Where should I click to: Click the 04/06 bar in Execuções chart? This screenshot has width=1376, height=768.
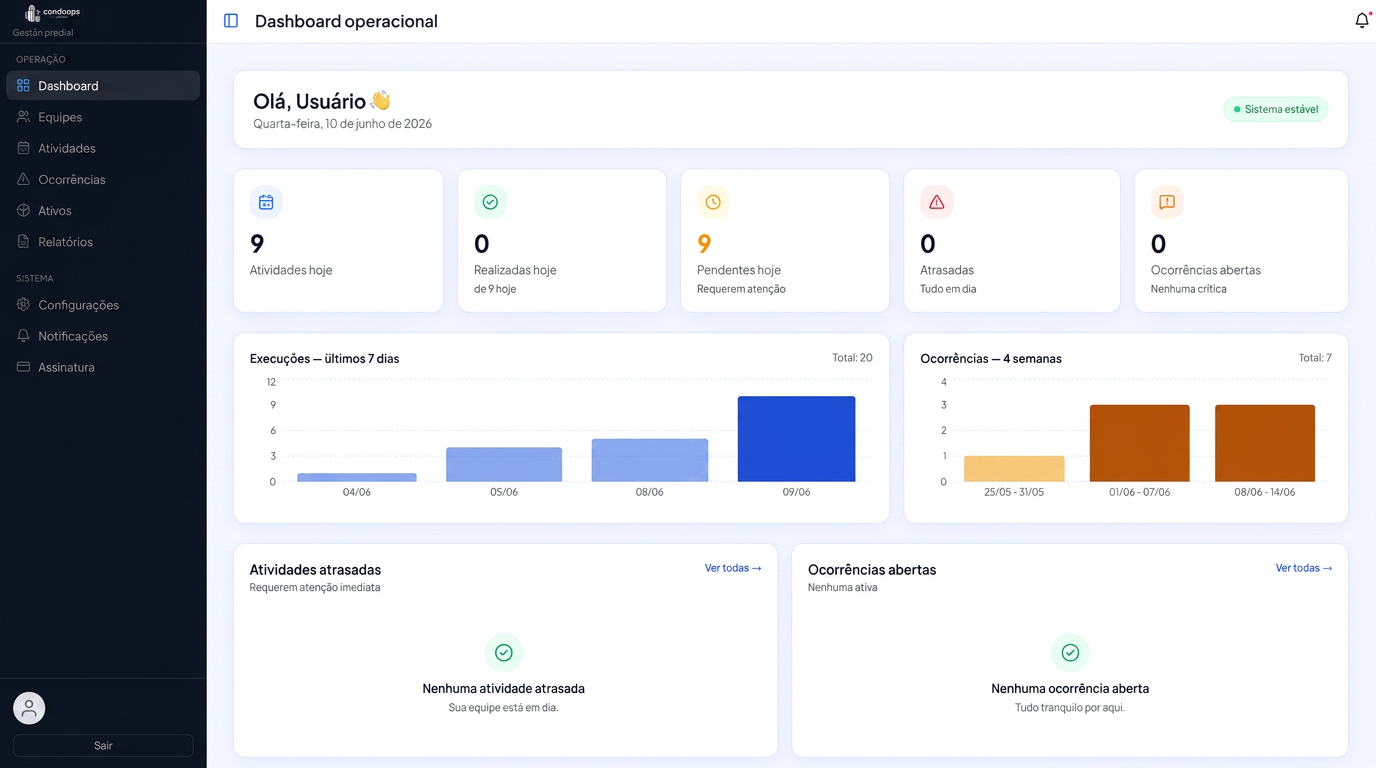357,477
